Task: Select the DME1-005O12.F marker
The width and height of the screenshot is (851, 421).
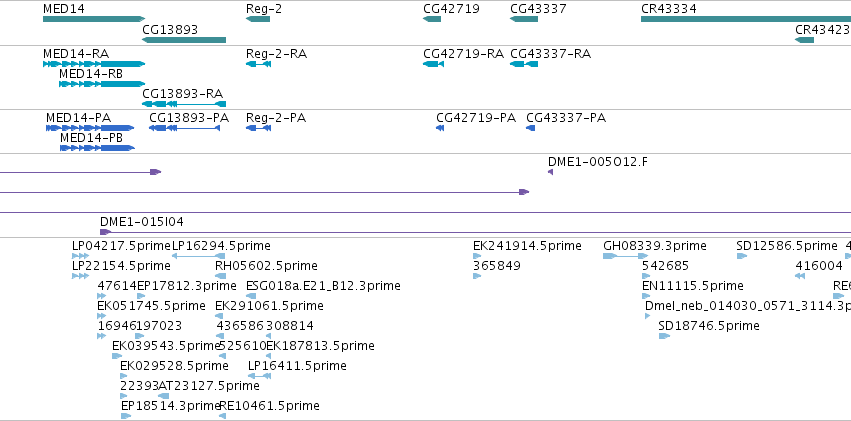Action: pos(550,172)
